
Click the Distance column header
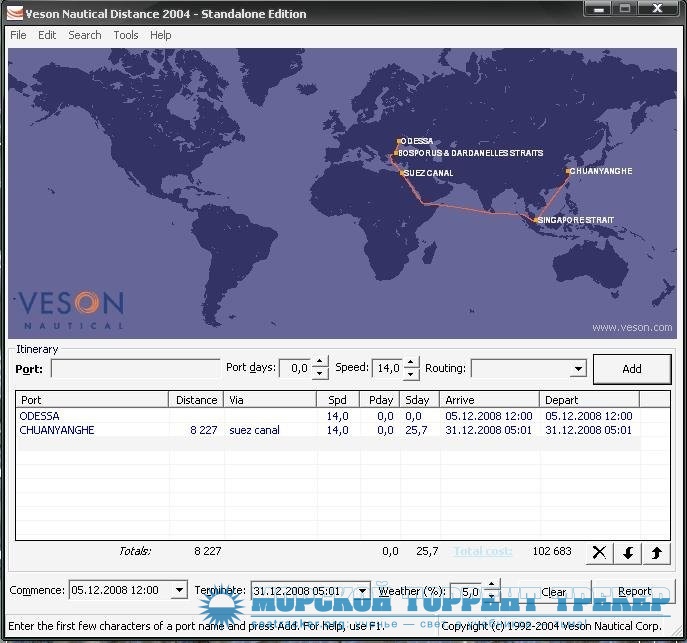pyautogui.click(x=196, y=400)
